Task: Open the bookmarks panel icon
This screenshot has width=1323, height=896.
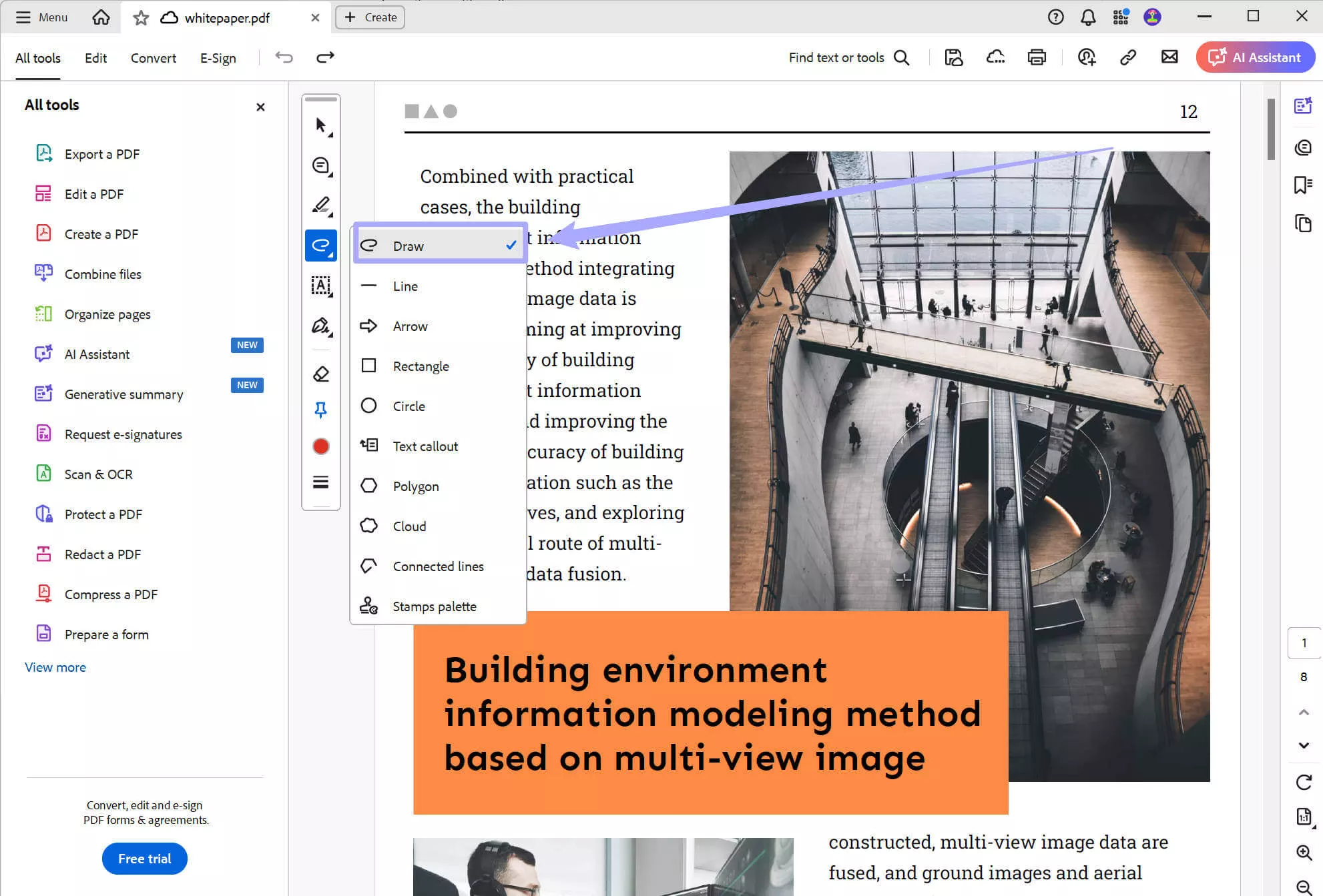Action: point(1302,185)
